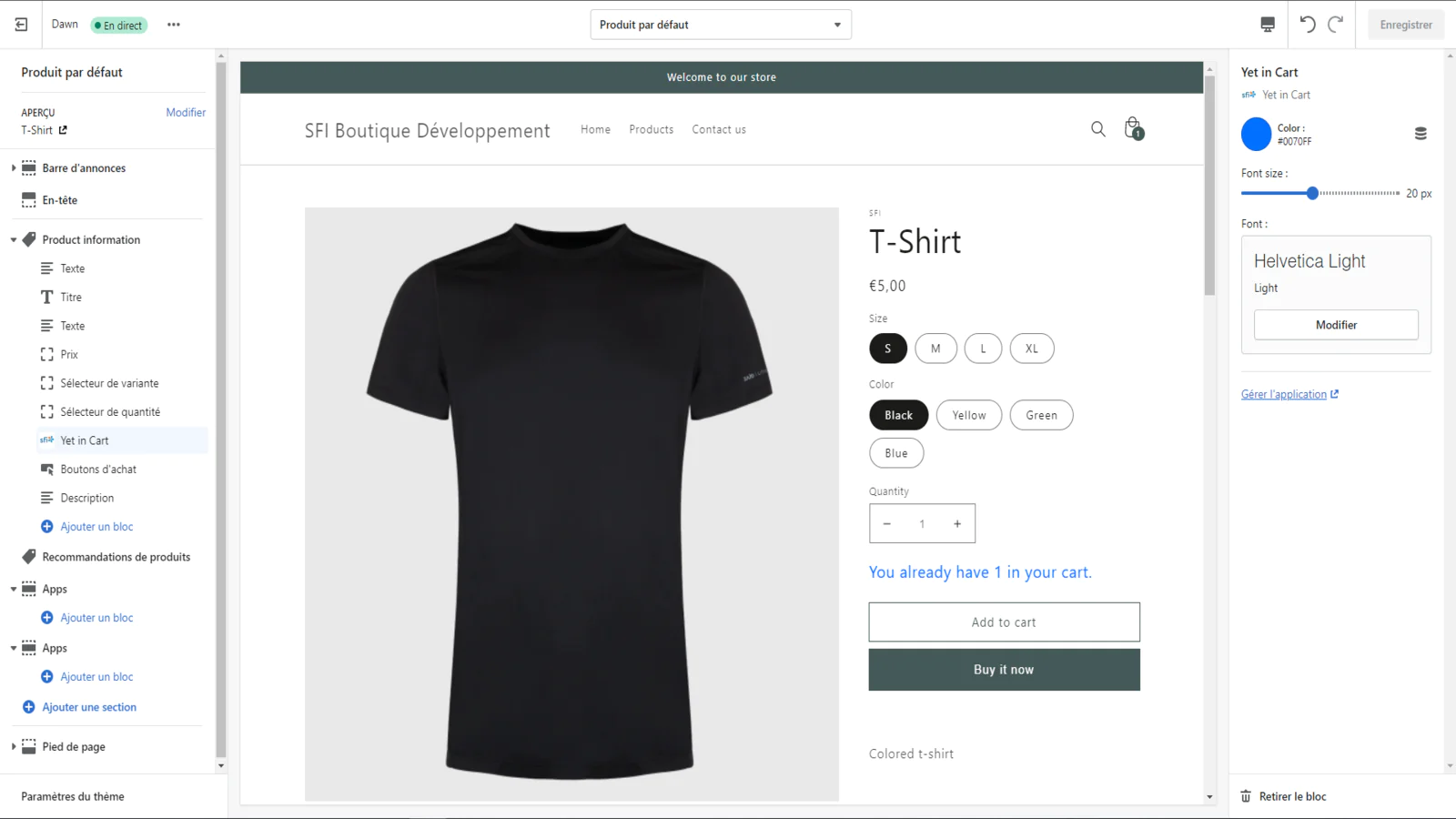Open the three-dots more actions menu
Image resolution: width=1456 pixels, height=819 pixels.
coord(174,25)
